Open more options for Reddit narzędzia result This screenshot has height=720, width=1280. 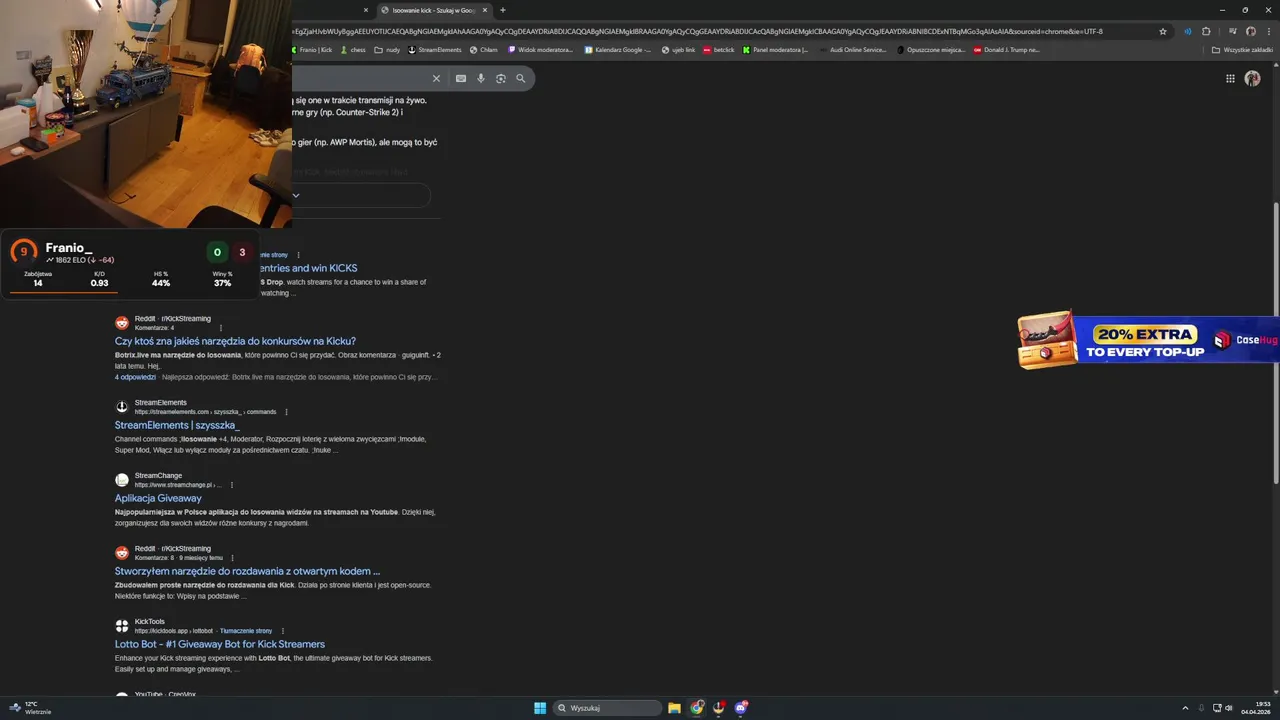pos(221,328)
